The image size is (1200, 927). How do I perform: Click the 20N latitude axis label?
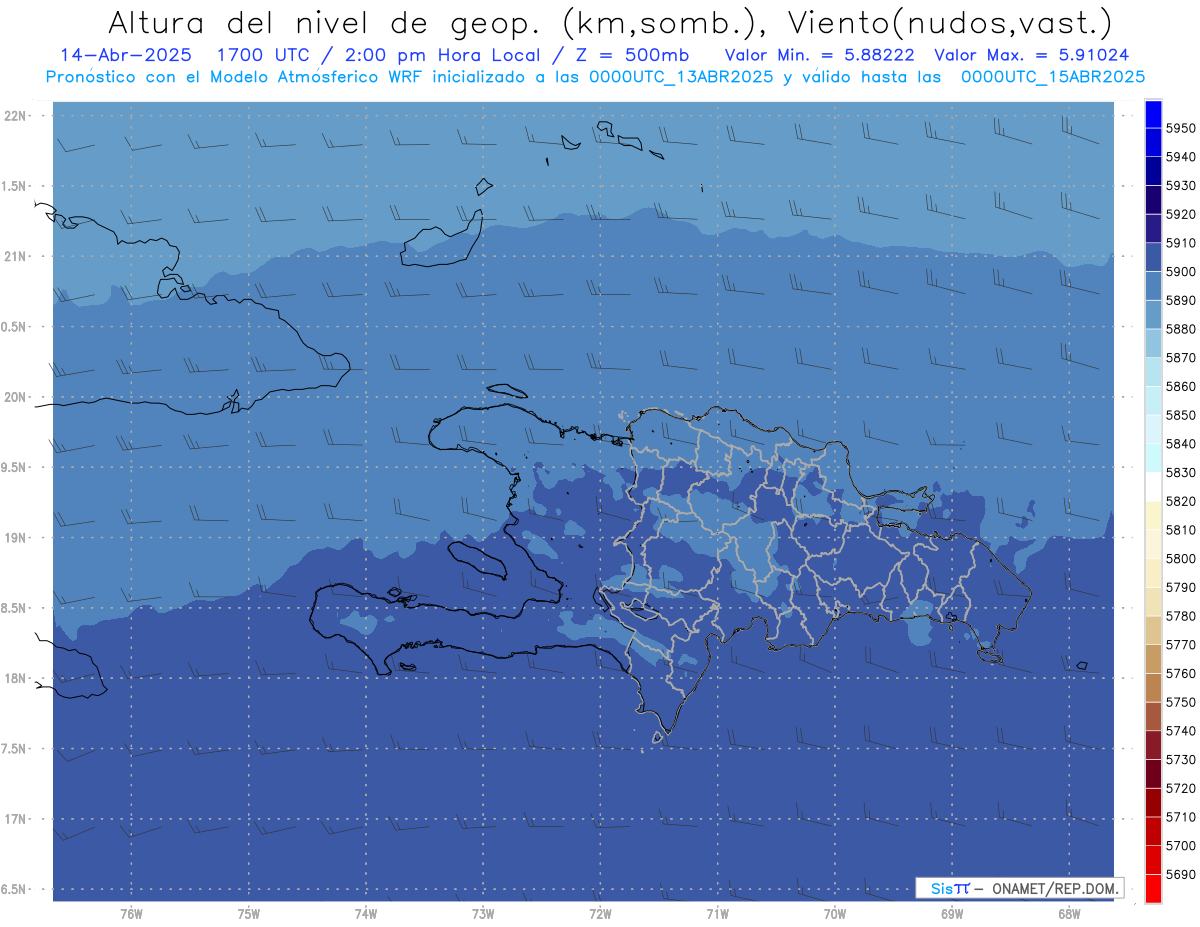(x=15, y=397)
